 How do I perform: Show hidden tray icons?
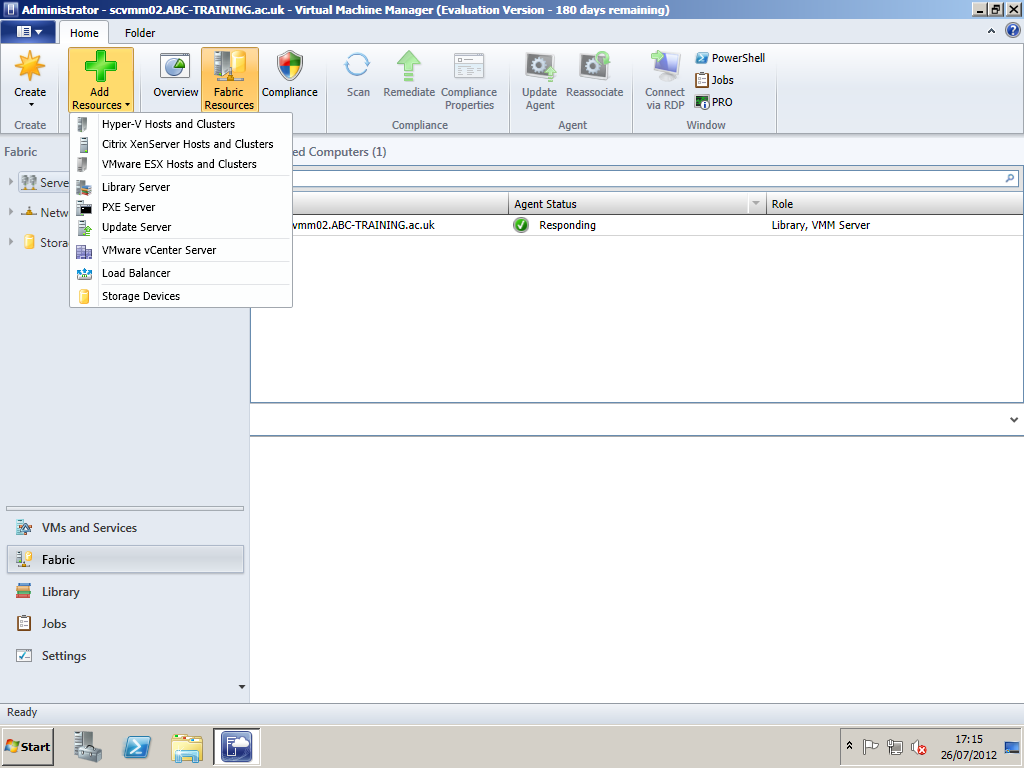pyautogui.click(x=850, y=746)
